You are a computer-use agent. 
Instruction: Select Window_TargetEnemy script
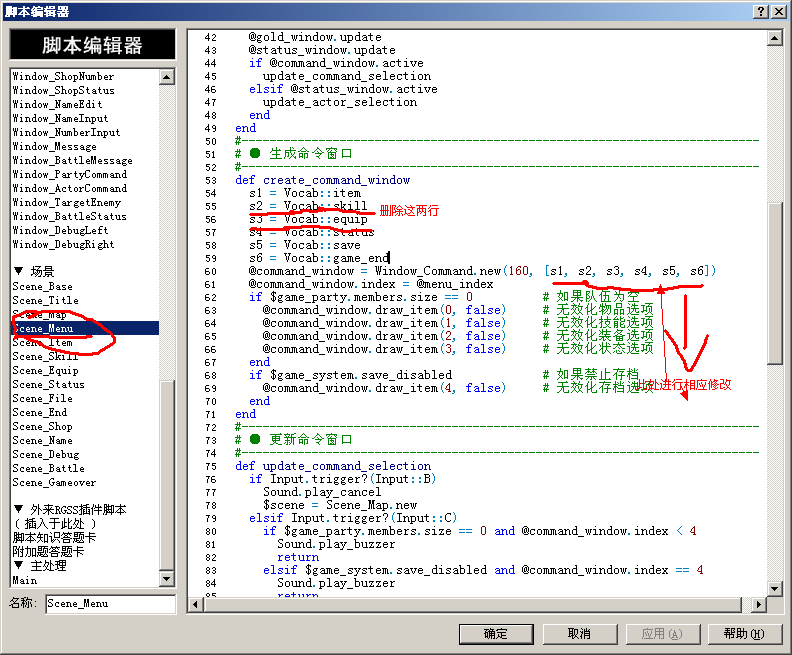pos(67,203)
